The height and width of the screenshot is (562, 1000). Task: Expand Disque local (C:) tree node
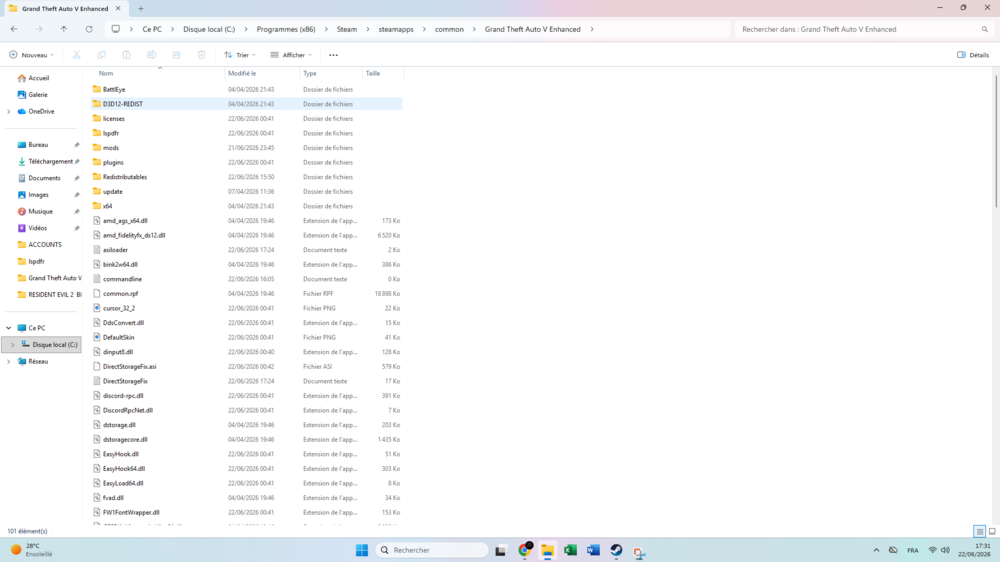tap(12, 345)
